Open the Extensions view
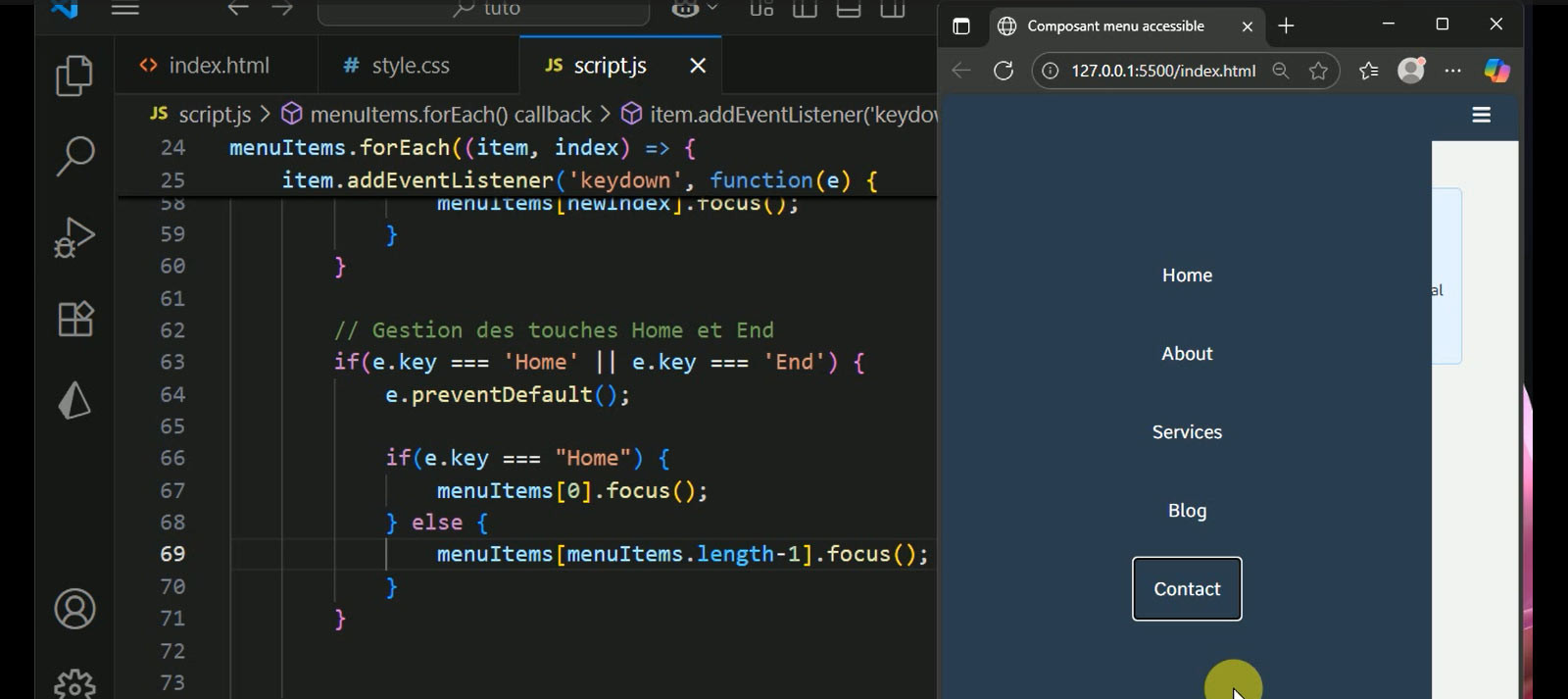Screen dimensions: 1568x699 (74, 319)
